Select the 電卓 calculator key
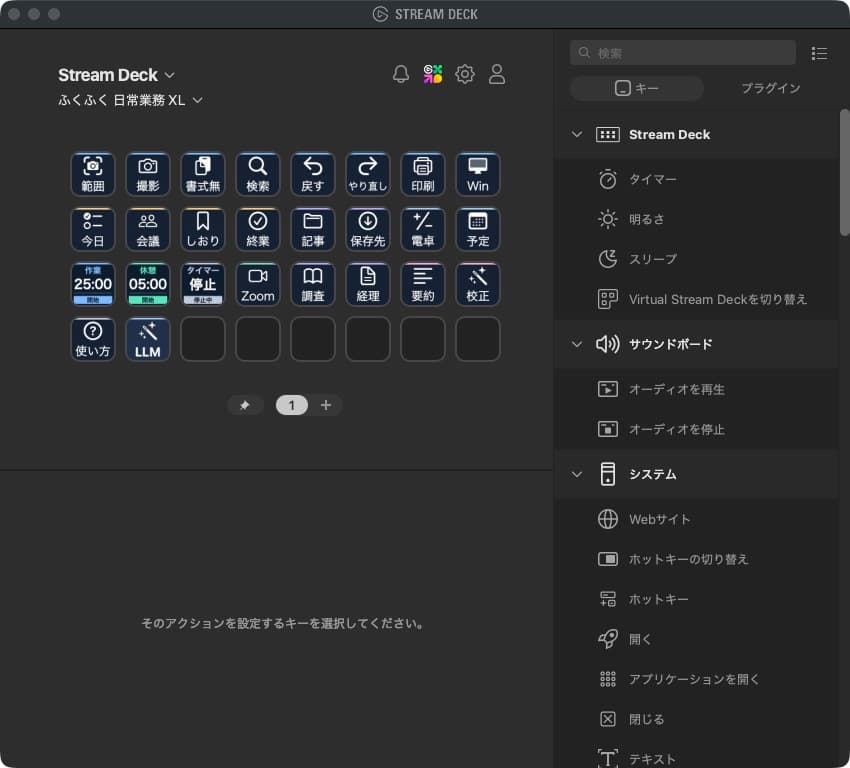Viewport: 850px width, 768px height. click(x=423, y=229)
